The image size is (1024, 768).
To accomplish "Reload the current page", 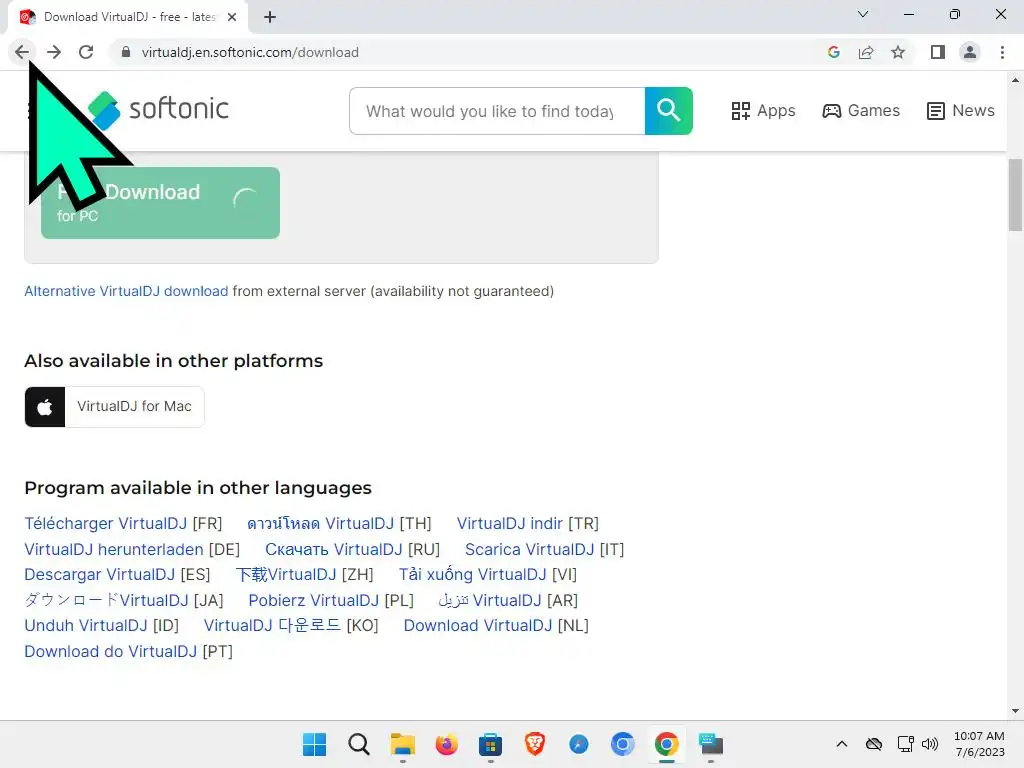I will tap(86, 52).
